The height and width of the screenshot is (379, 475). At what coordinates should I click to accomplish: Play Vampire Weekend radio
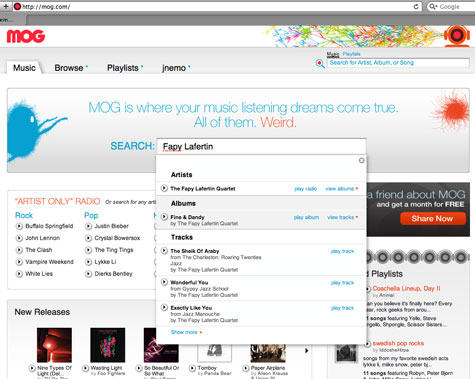[x=19, y=262]
